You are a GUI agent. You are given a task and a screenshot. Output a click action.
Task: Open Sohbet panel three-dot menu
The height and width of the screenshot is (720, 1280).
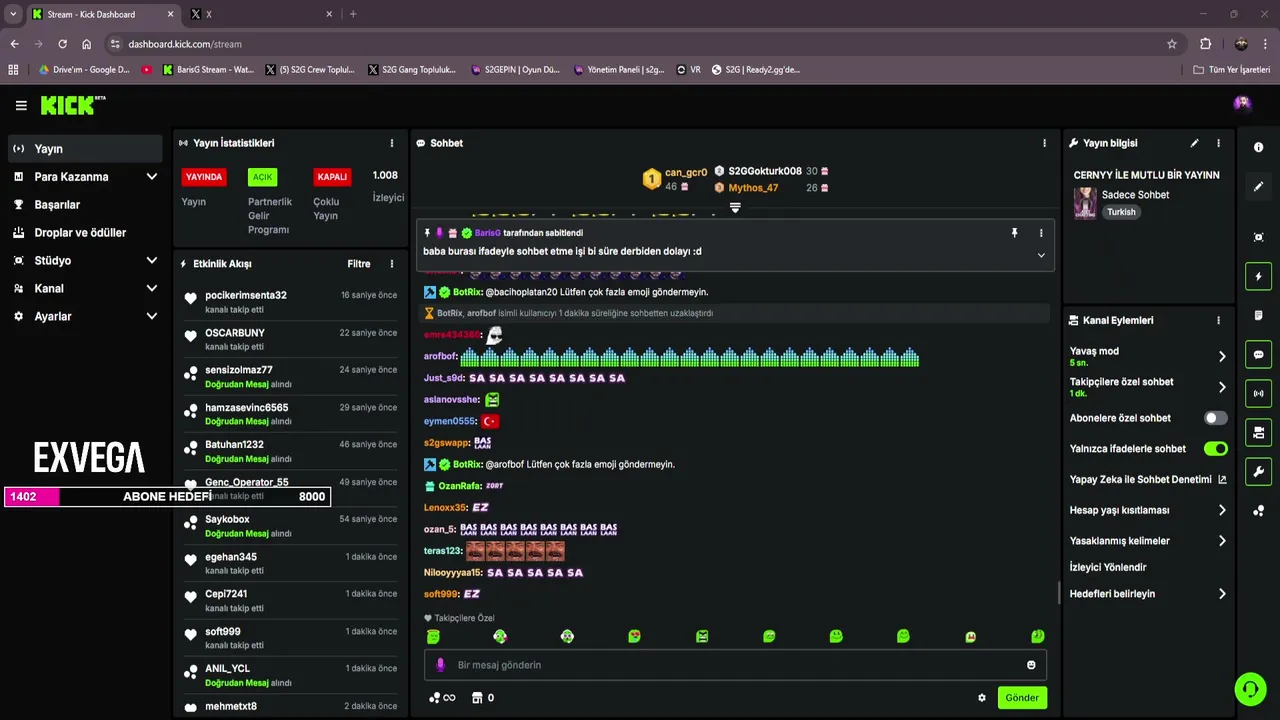tap(1044, 143)
